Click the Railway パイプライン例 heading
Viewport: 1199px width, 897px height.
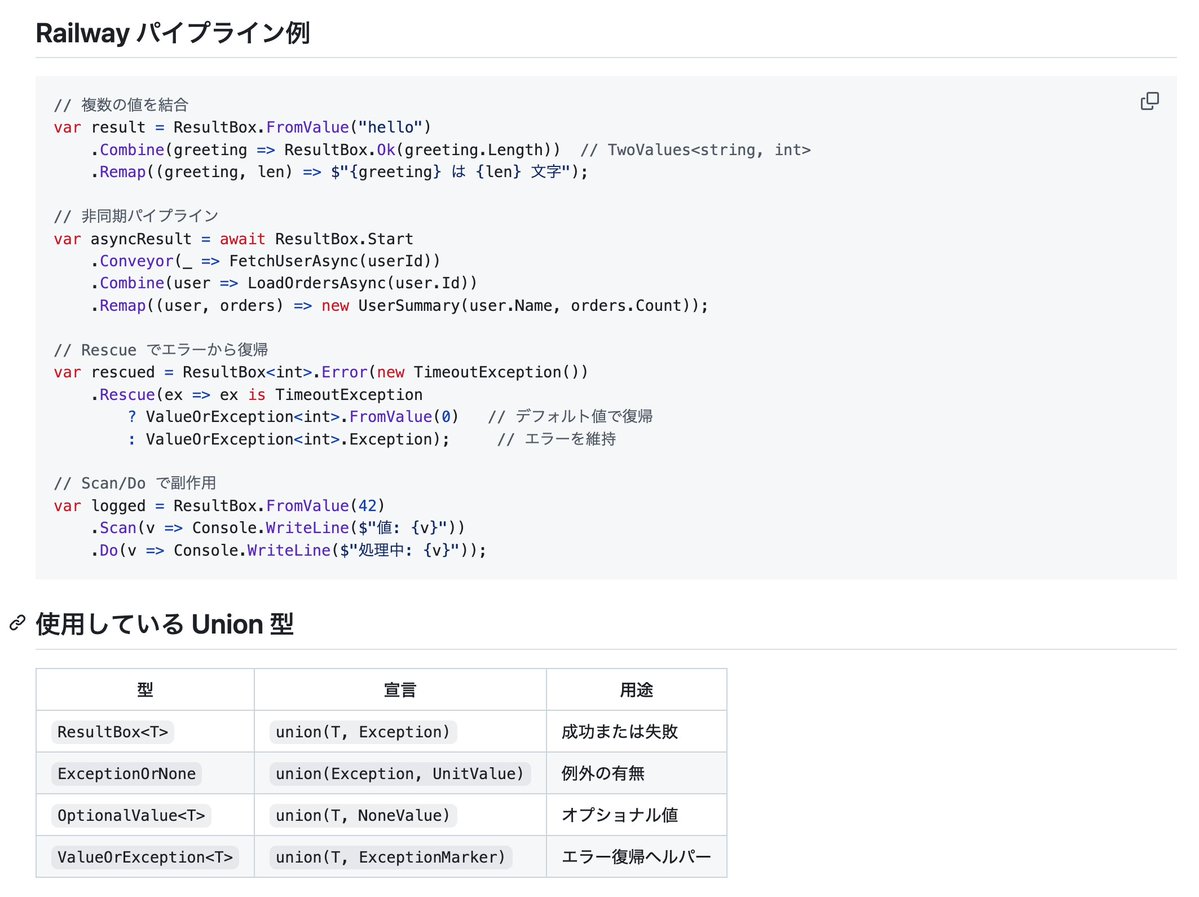[x=173, y=33]
